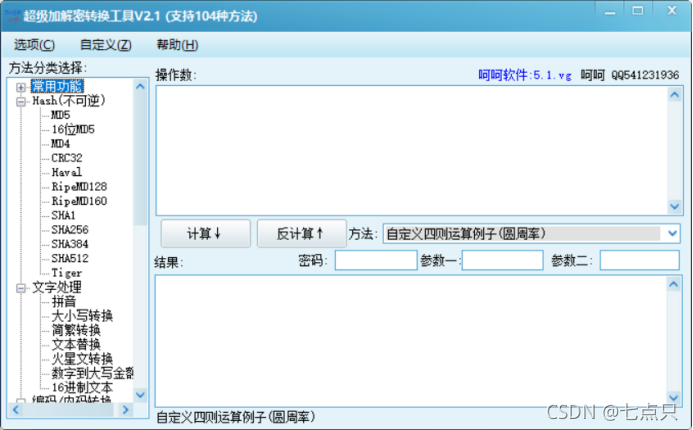Pick SHA512 from the Hash list
Viewport: 693px width, 430px height.
click(x=70, y=258)
